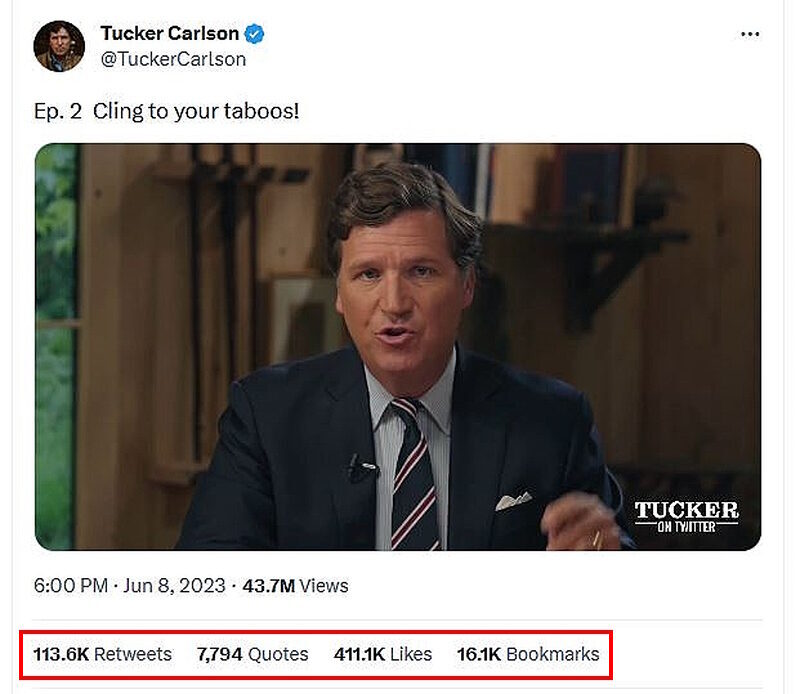Click the 16.1K Bookmarks count
Image resolution: width=800 pixels, height=694 pixels.
528,654
